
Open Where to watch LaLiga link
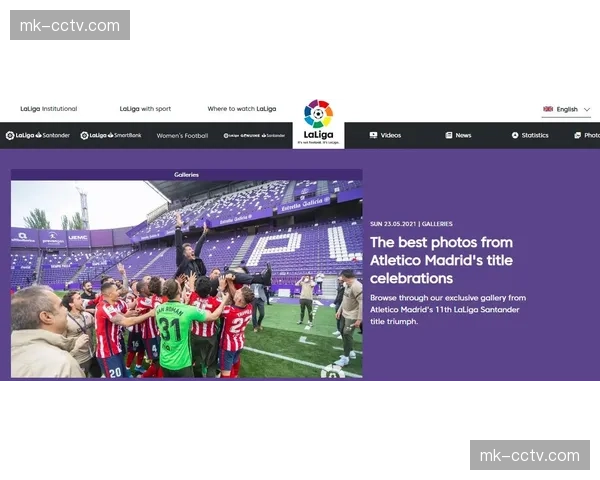point(242,109)
